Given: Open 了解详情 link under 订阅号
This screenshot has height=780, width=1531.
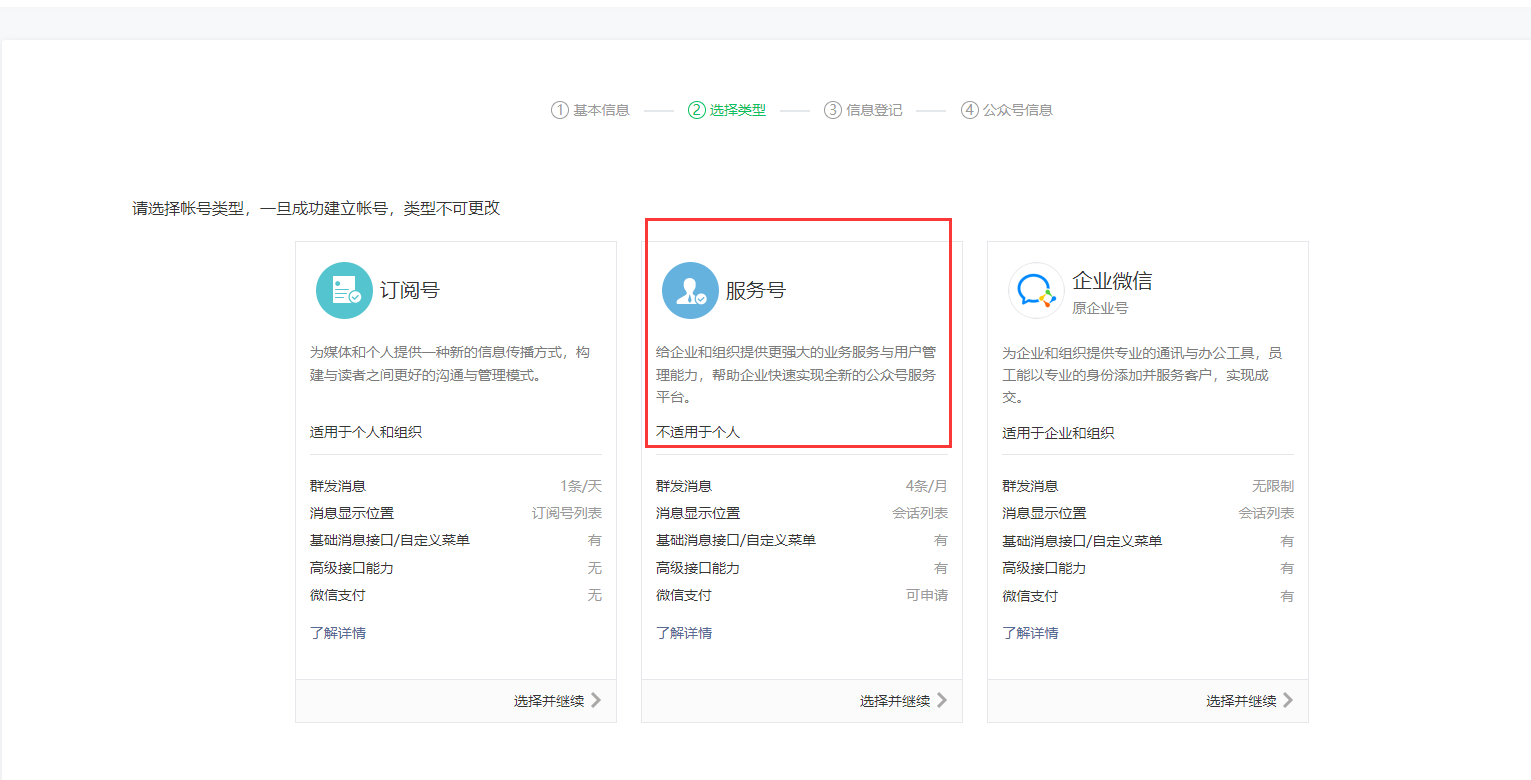Looking at the screenshot, I should [x=338, y=633].
